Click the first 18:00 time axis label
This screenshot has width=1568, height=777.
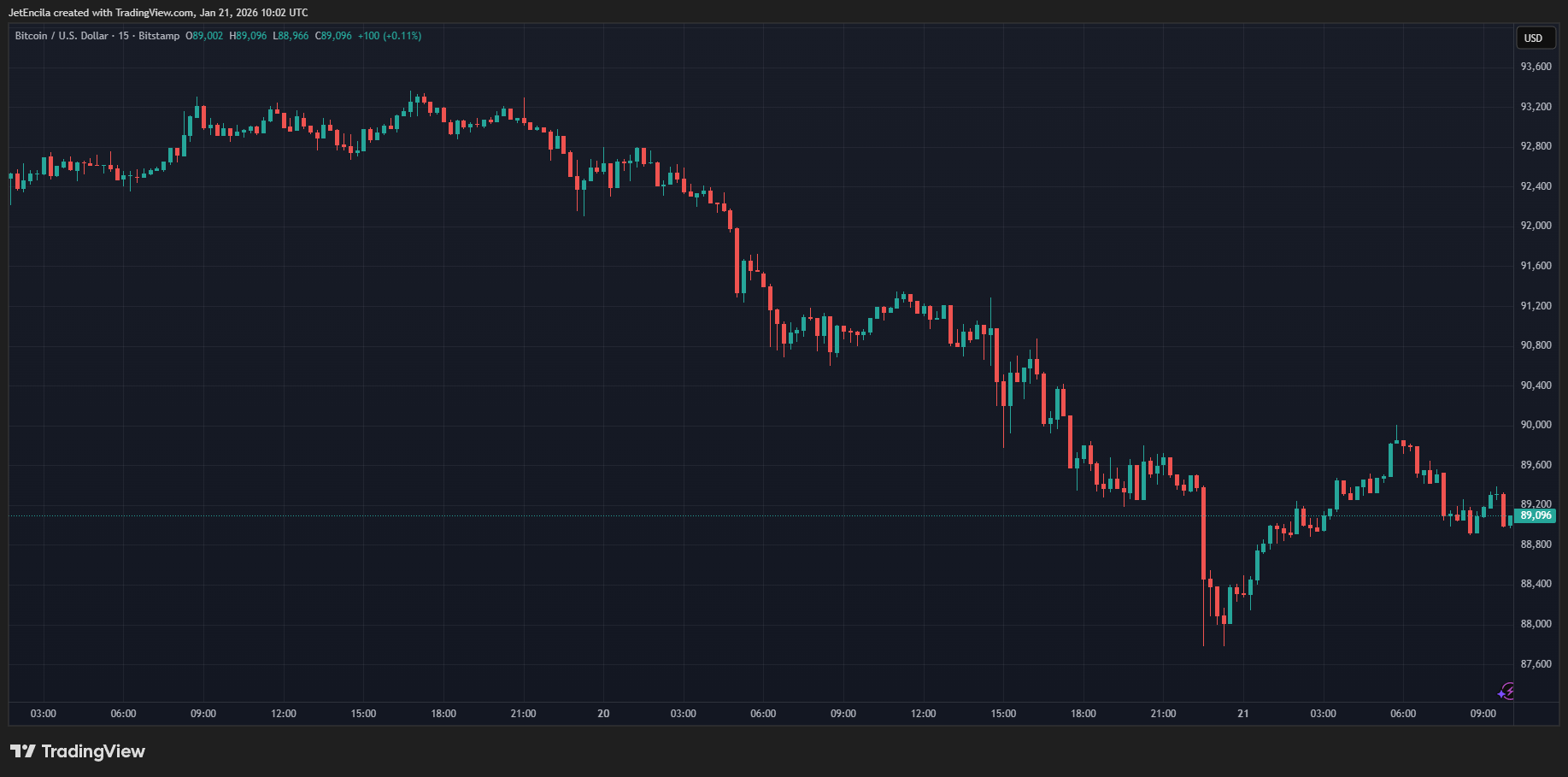pyautogui.click(x=443, y=714)
